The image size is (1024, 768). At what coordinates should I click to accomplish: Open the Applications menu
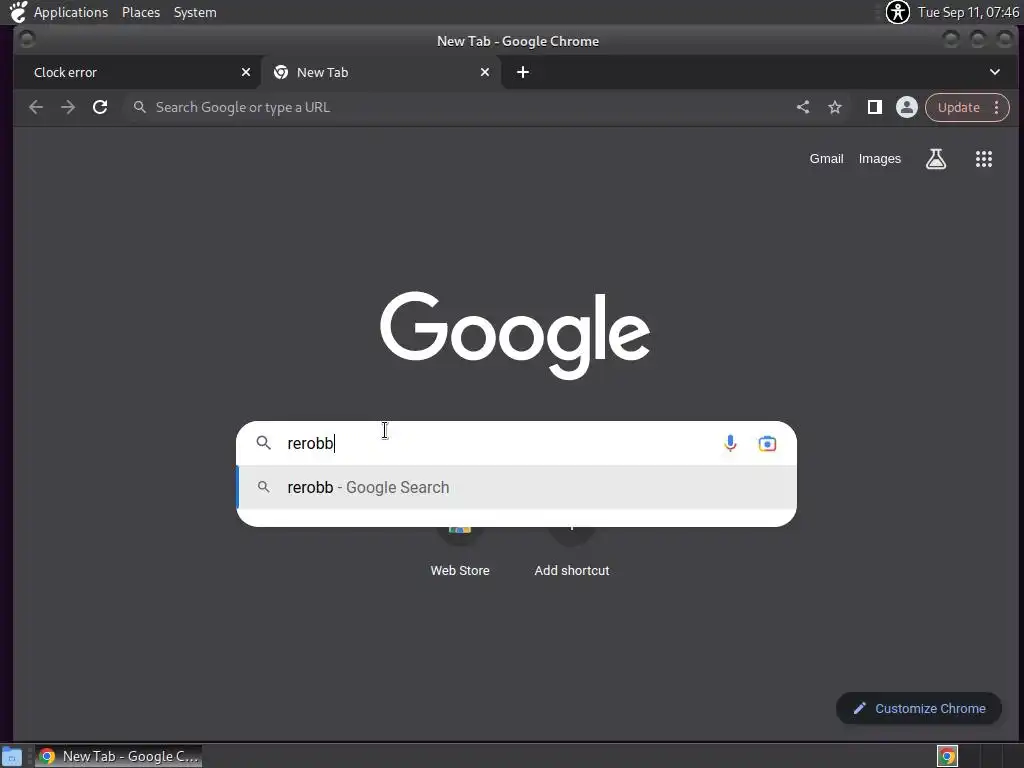click(71, 12)
